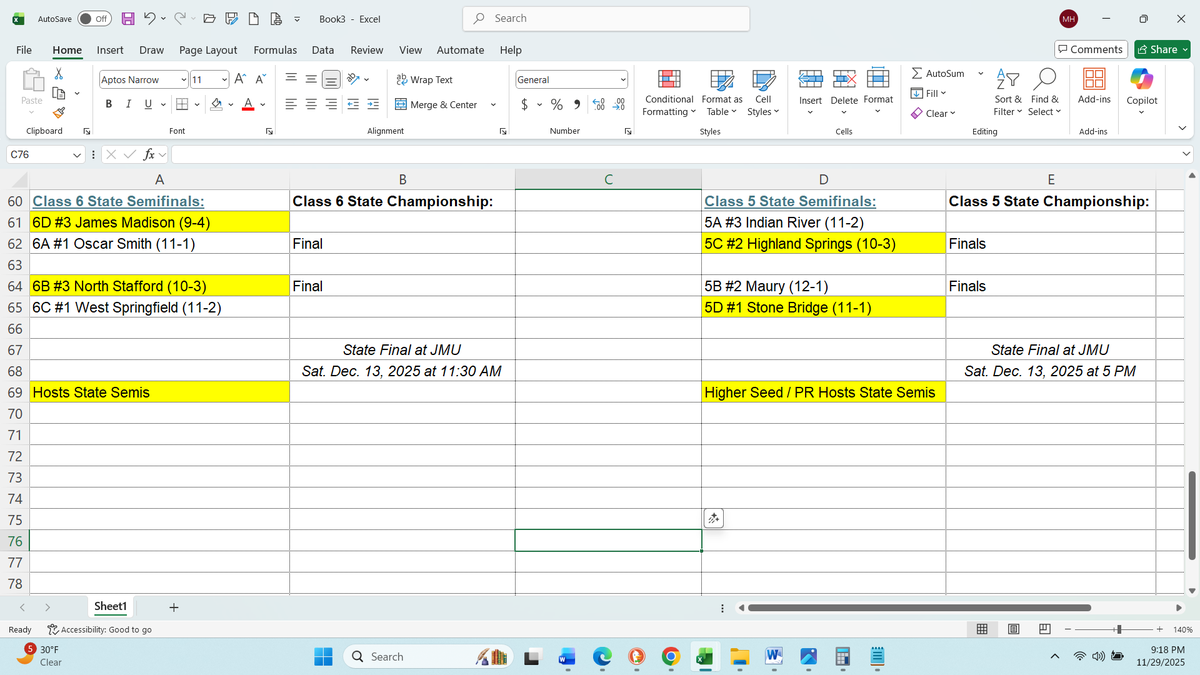Toggle Middle Align vertical alignment
The image size is (1200, 675).
311,79
